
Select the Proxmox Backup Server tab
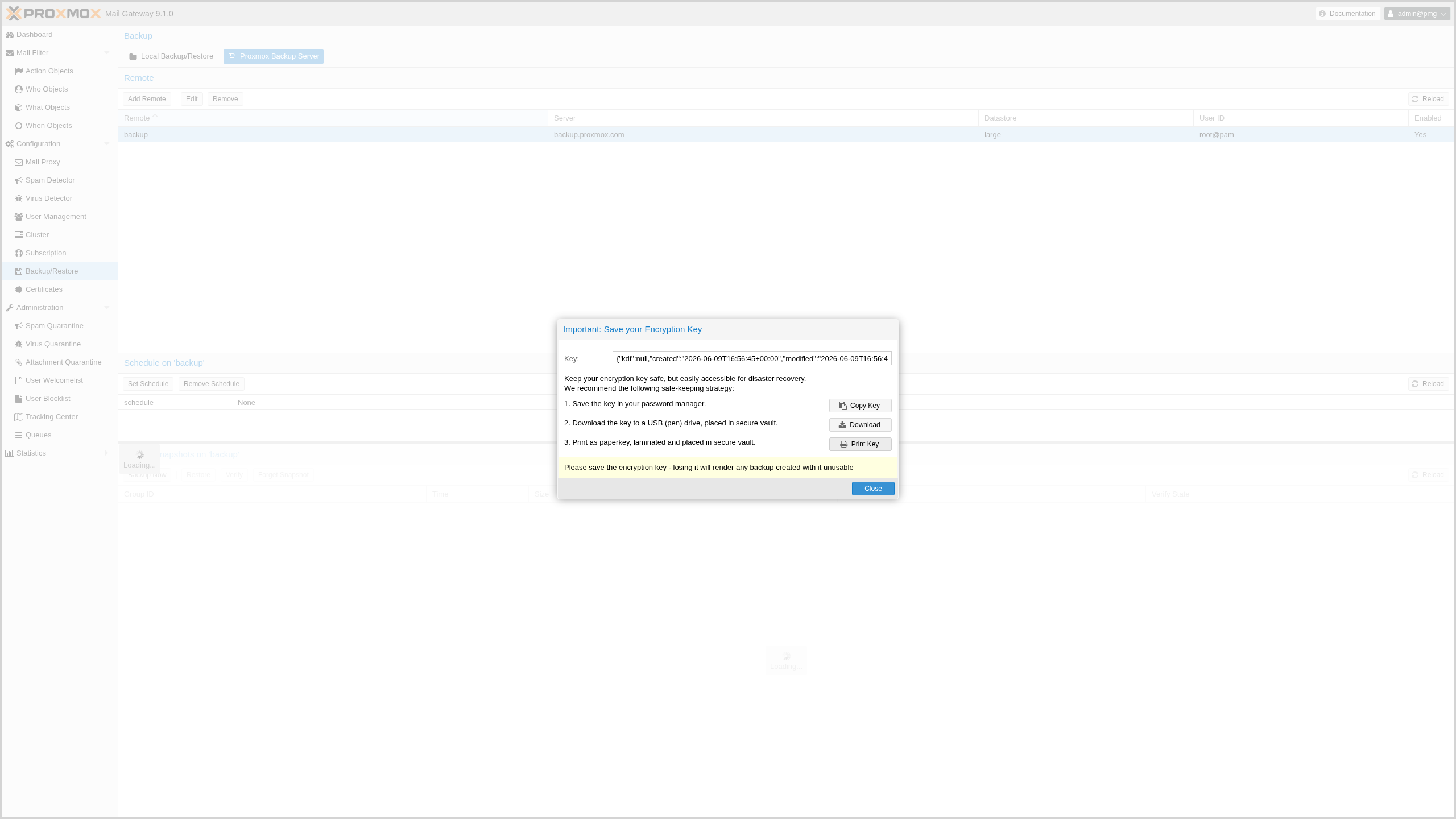[274, 56]
